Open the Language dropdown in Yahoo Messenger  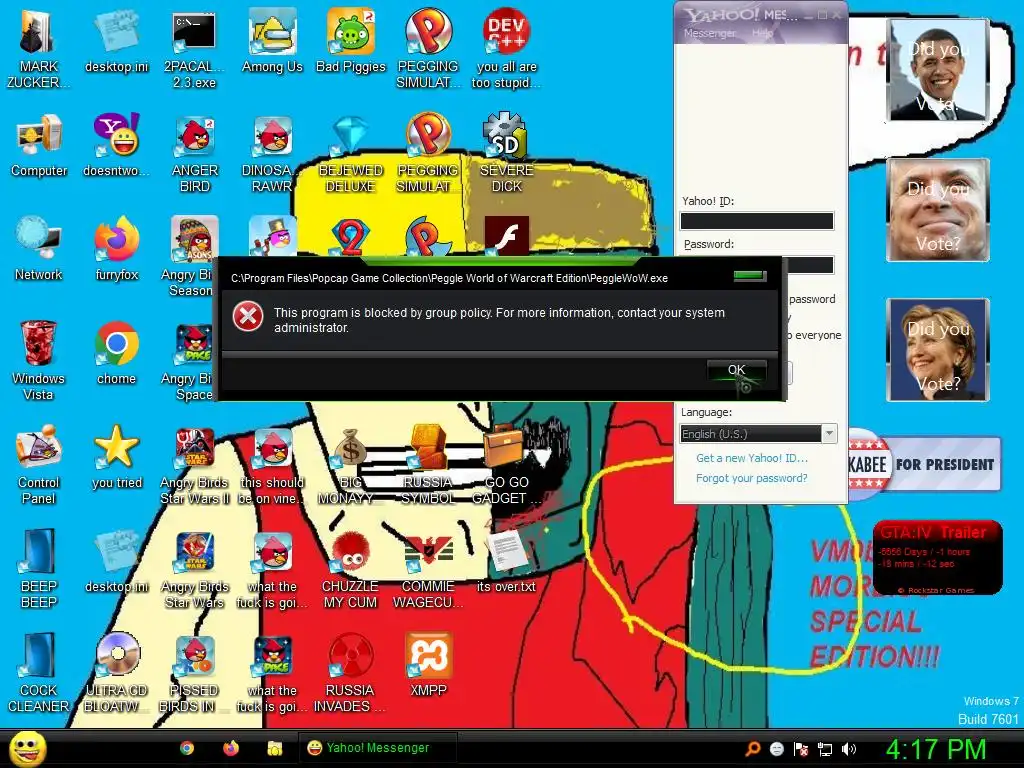click(x=758, y=434)
